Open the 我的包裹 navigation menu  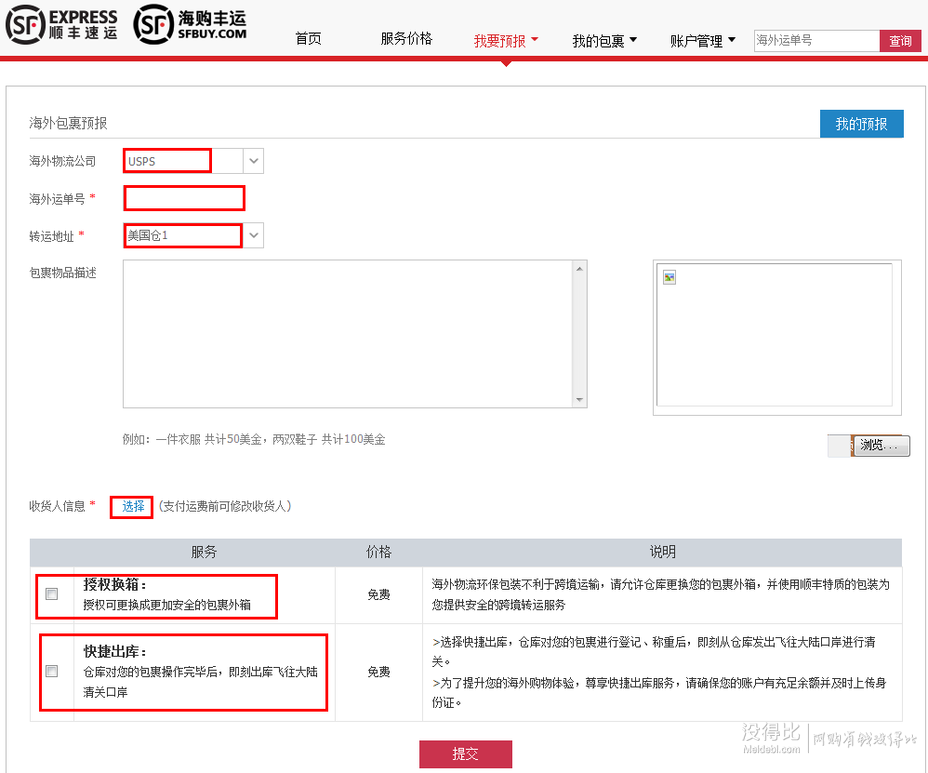[x=604, y=41]
